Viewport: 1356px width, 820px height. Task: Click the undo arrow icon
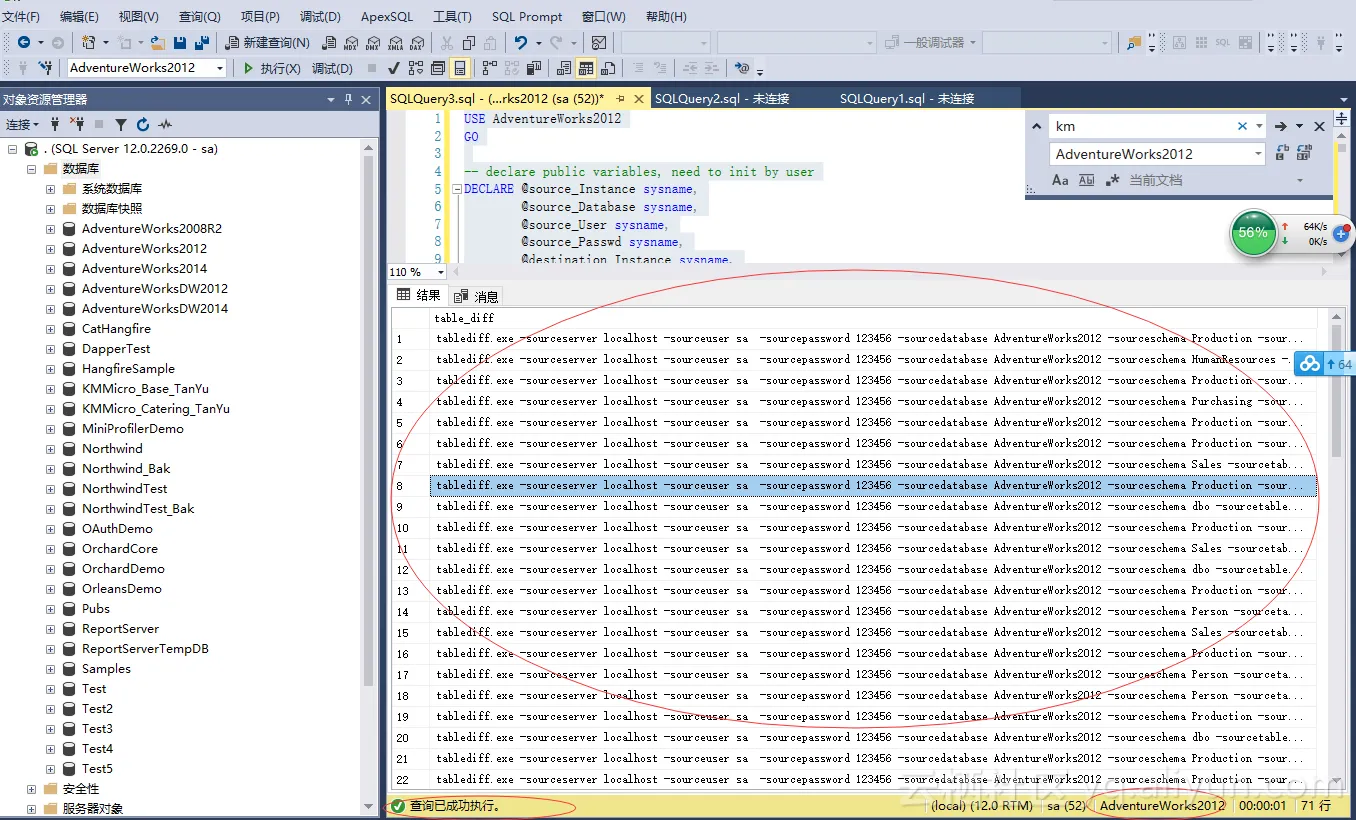[x=520, y=42]
